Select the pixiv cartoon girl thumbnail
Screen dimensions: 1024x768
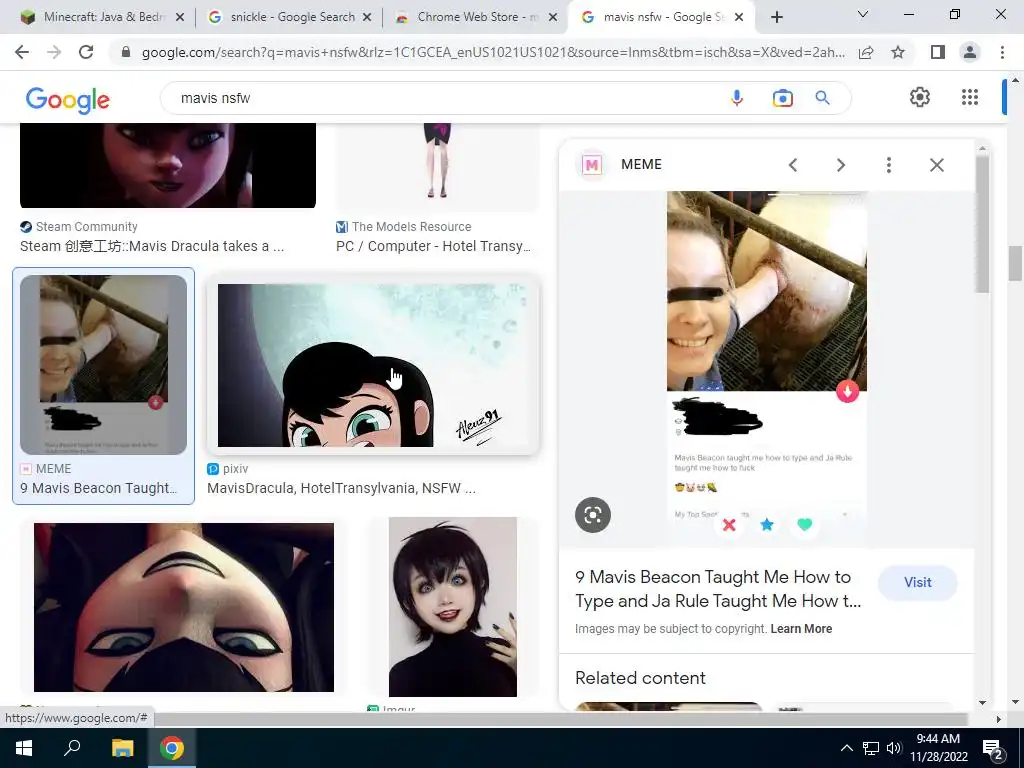373,365
